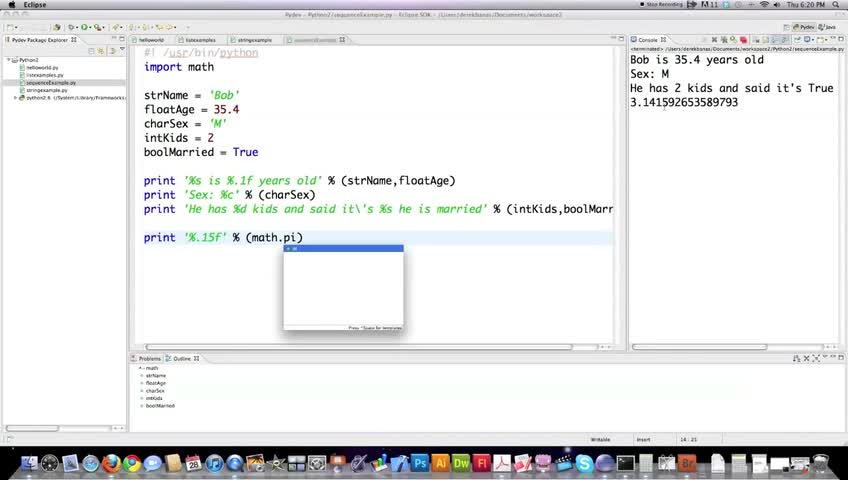The width and height of the screenshot is (848, 480).
Task: Open Dreamweaver from the Dock
Action: point(461,463)
